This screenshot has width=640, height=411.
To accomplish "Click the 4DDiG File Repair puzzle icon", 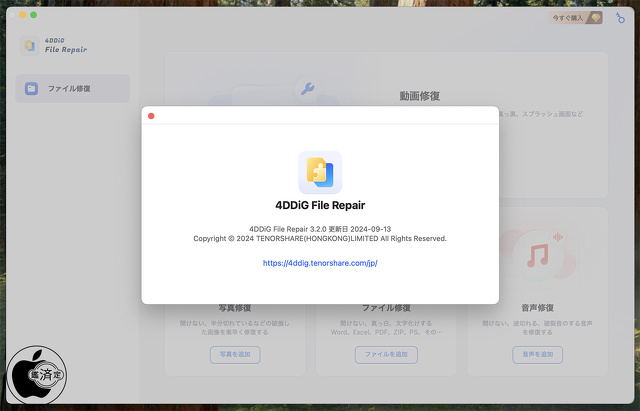I will (x=320, y=172).
